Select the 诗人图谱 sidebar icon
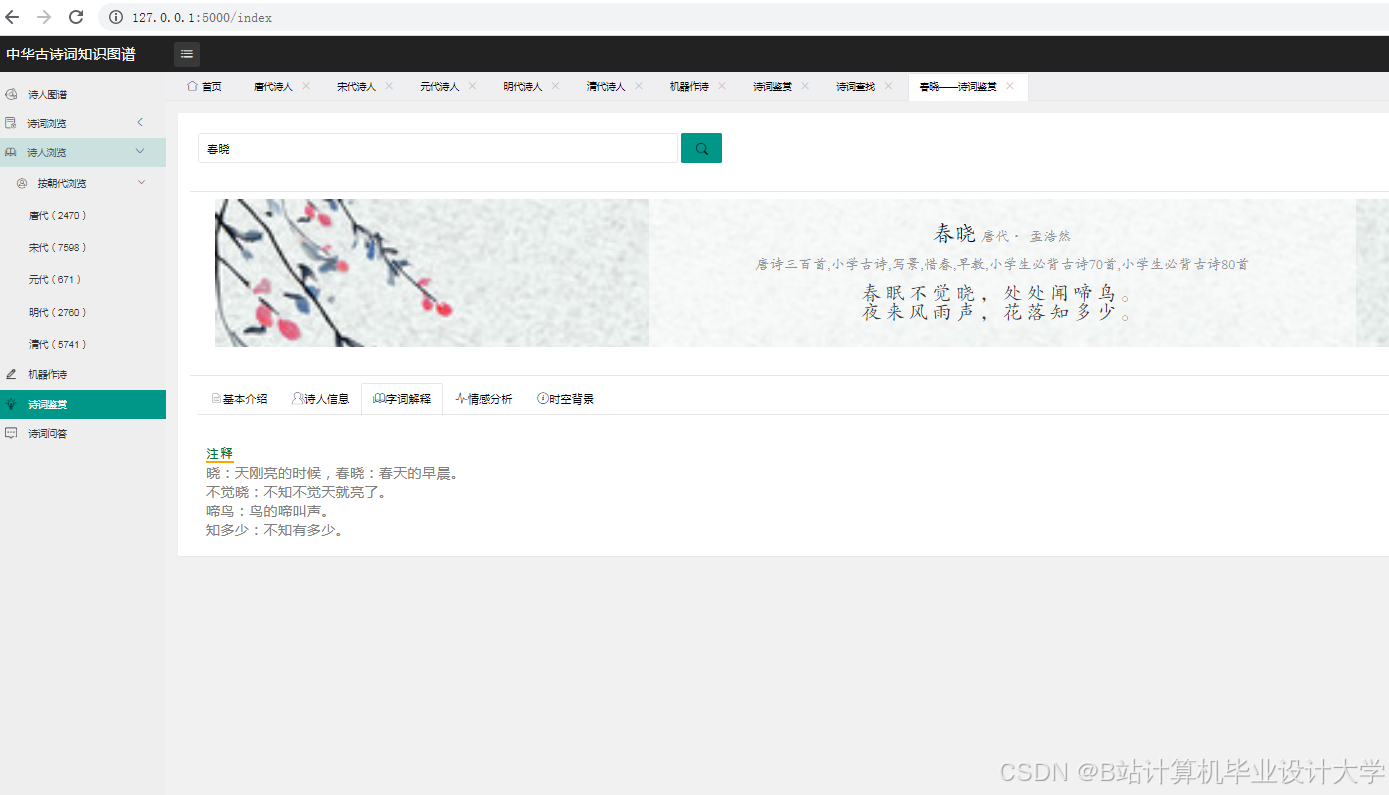1389x795 pixels. [x=9, y=93]
